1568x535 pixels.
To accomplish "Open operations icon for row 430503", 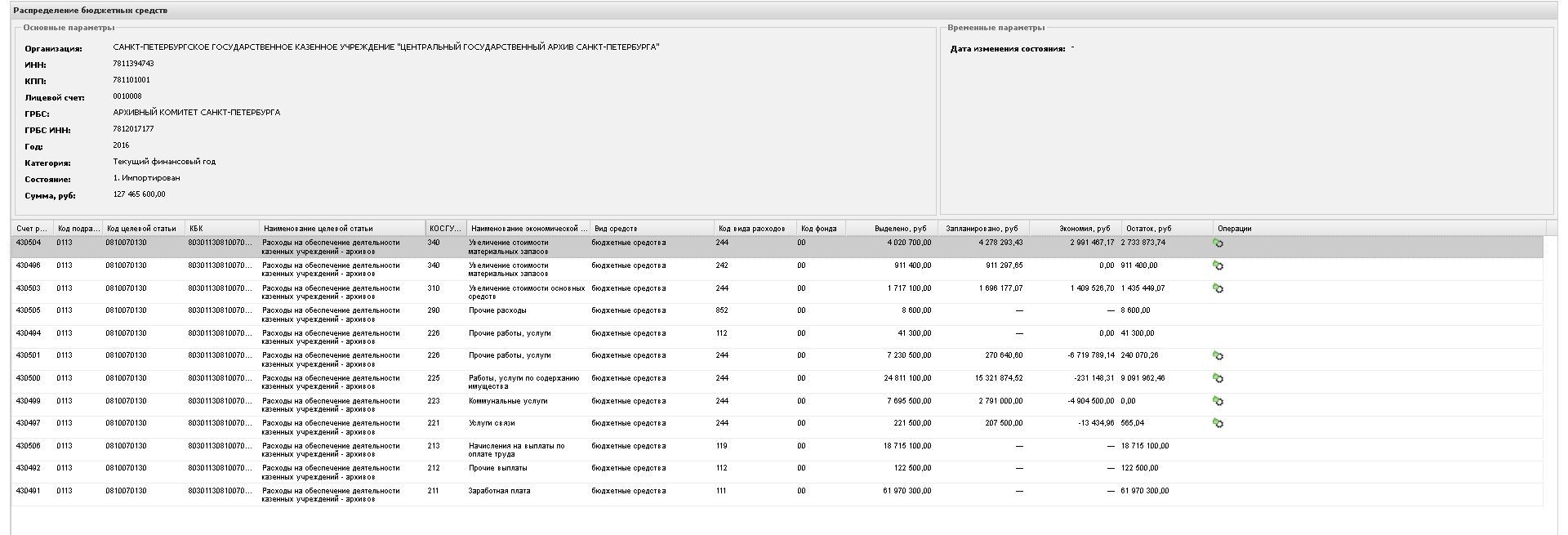I will [x=1218, y=288].
